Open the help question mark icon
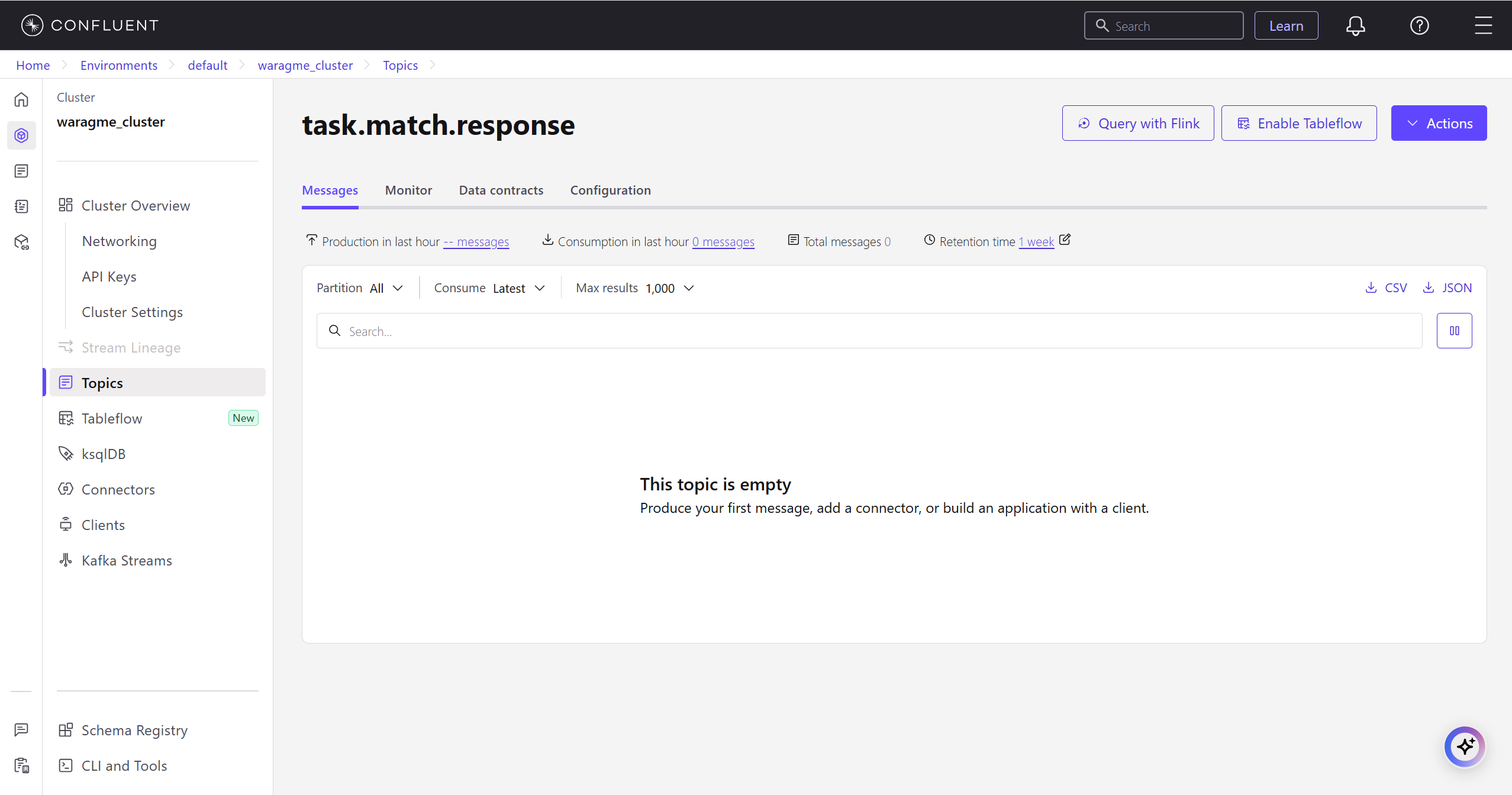Image resolution: width=1512 pixels, height=795 pixels. (1419, 25)
